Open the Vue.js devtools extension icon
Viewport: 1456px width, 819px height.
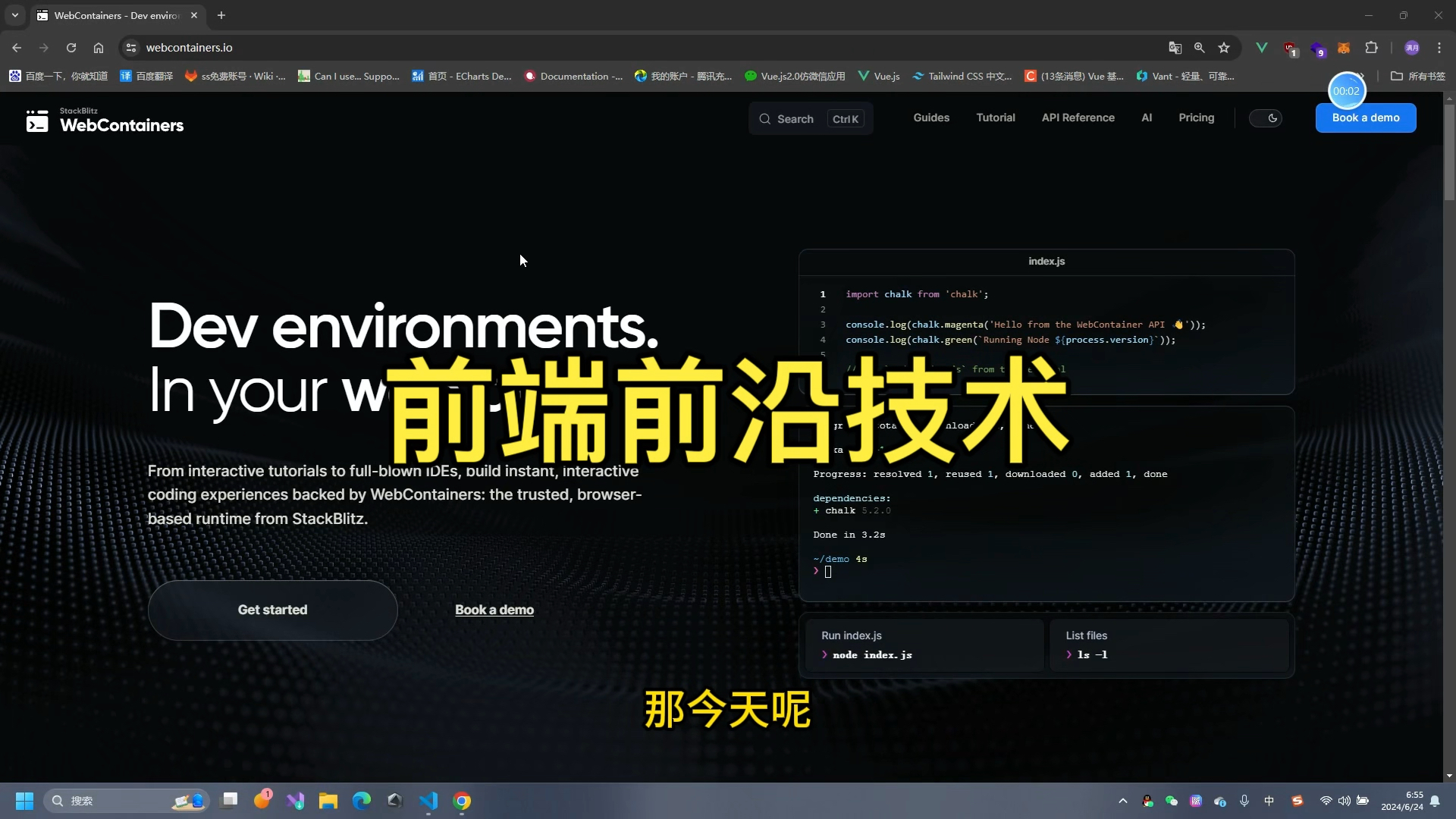click(x=1261, y=47)
